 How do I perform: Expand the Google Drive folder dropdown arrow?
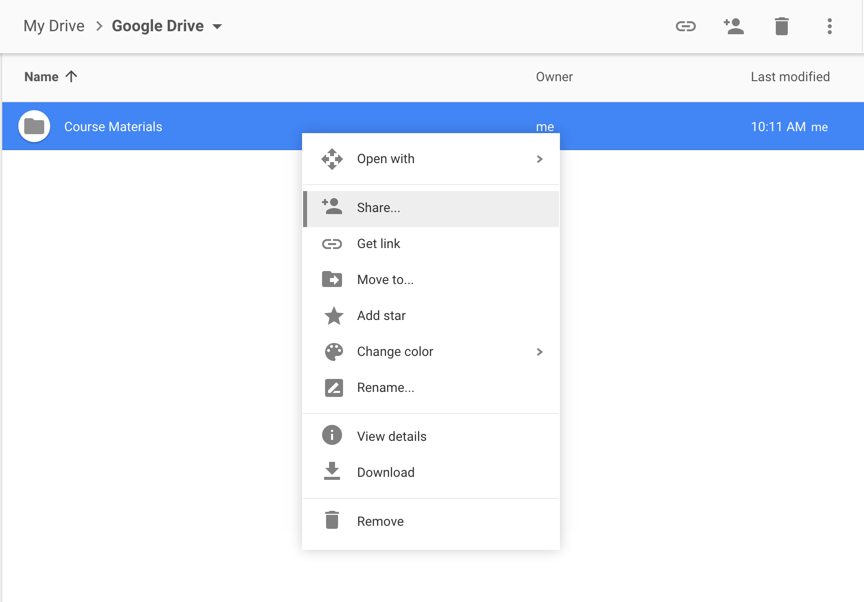pos(217,26)
